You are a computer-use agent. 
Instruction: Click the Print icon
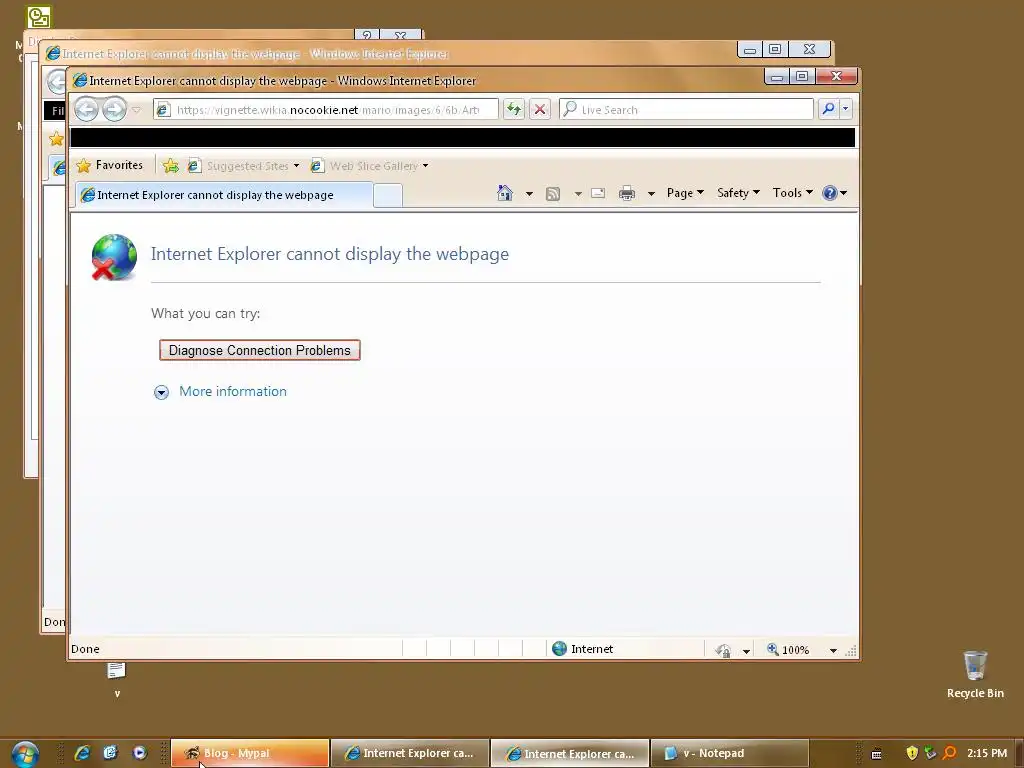[x=627, y=193]
